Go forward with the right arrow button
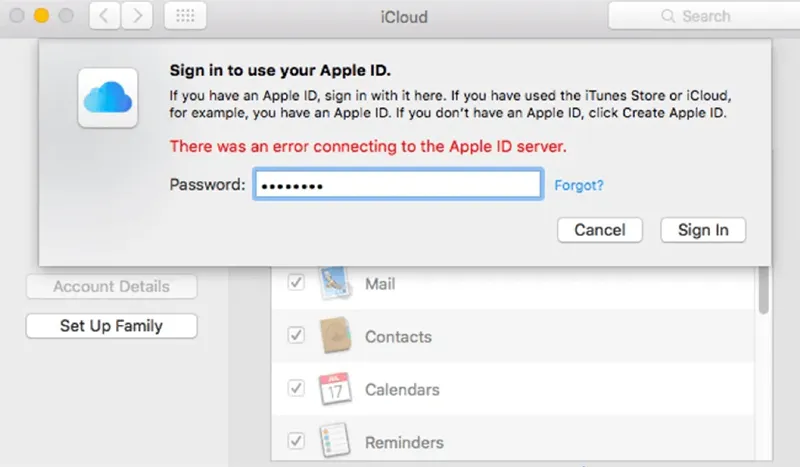This screenshot has width=800, height=467. pyautogui.click(x=137, y=16)
